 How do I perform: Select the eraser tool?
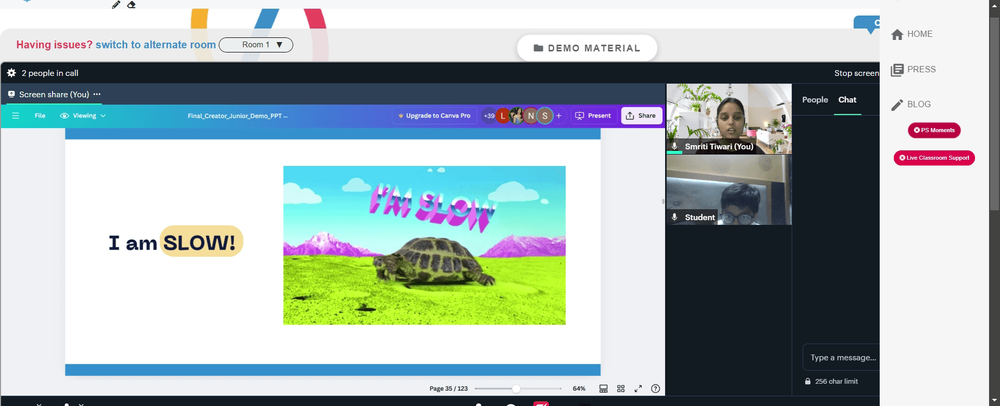[131, 4]
